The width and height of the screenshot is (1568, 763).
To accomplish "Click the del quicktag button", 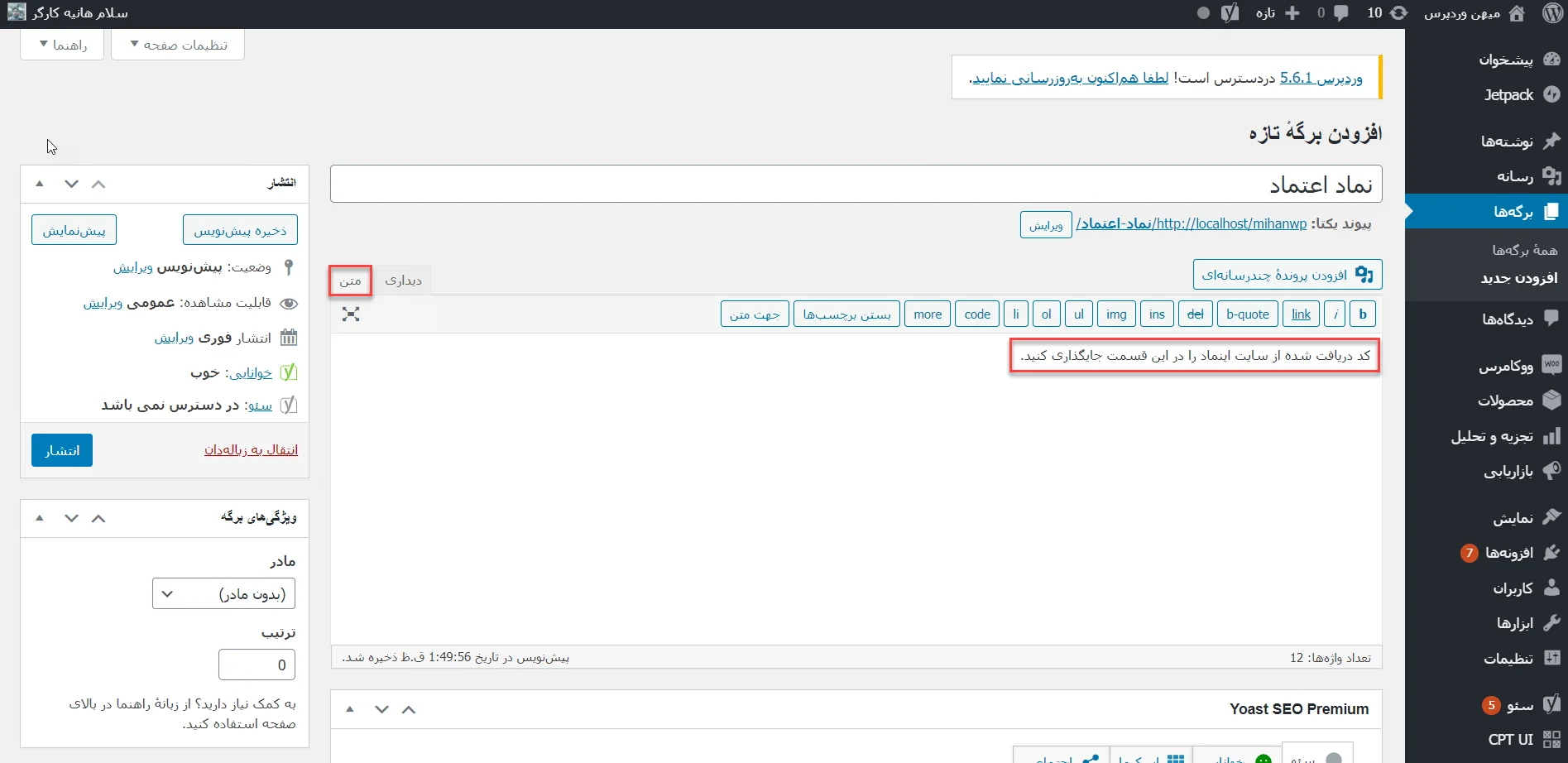I will pyautogui.click(x=1196, y=314).
